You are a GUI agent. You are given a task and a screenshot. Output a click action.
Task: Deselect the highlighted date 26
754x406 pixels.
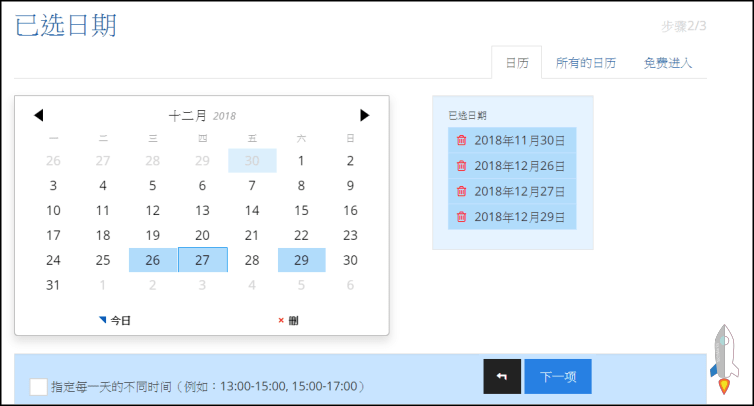153,260
